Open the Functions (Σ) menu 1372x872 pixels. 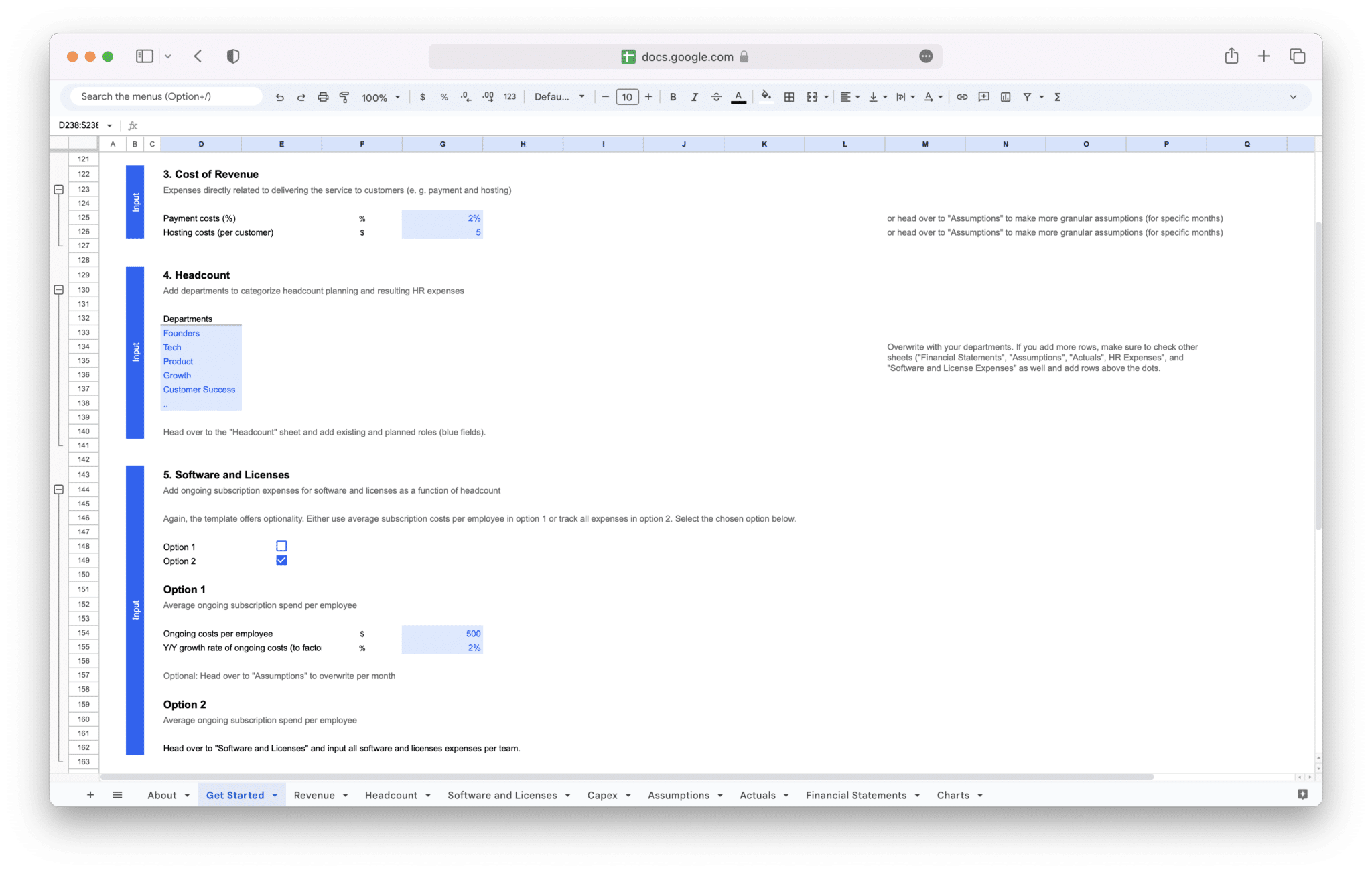tap(1057, 96)
